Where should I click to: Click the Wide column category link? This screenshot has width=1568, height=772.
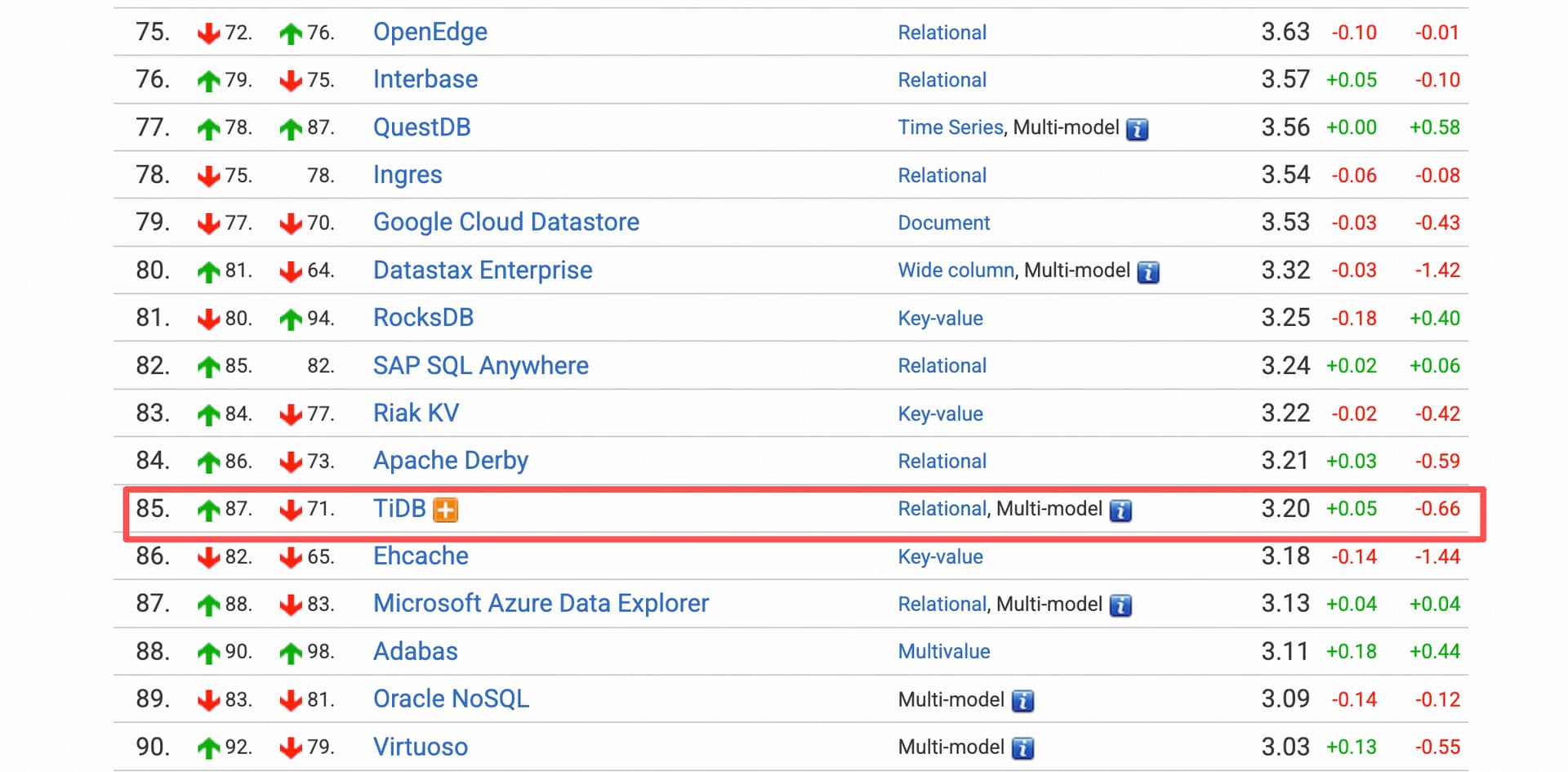(955, 270)
